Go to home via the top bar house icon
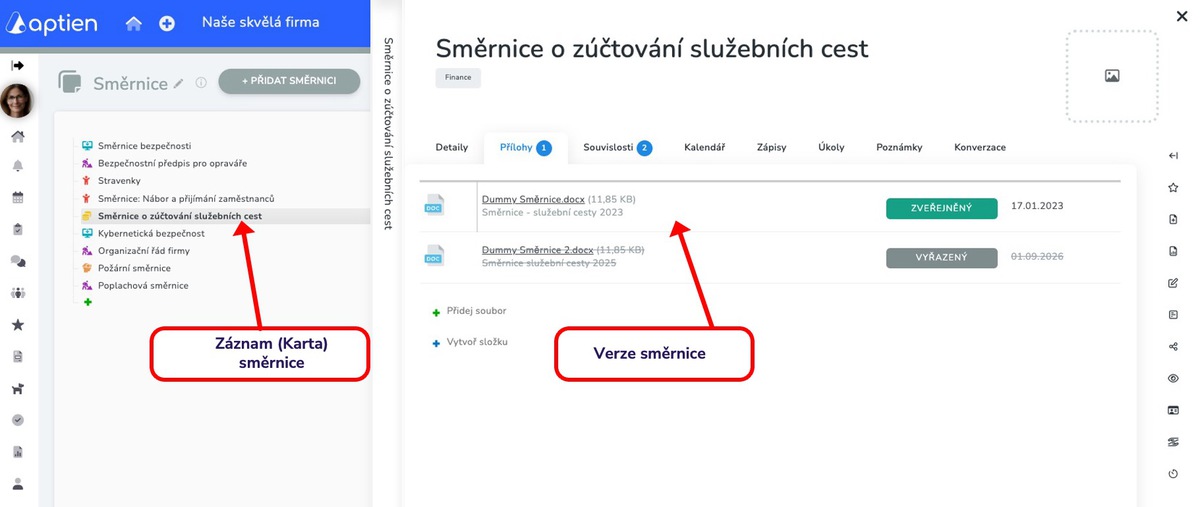Viewport: 1200px width, 507px height. (133, 23)
